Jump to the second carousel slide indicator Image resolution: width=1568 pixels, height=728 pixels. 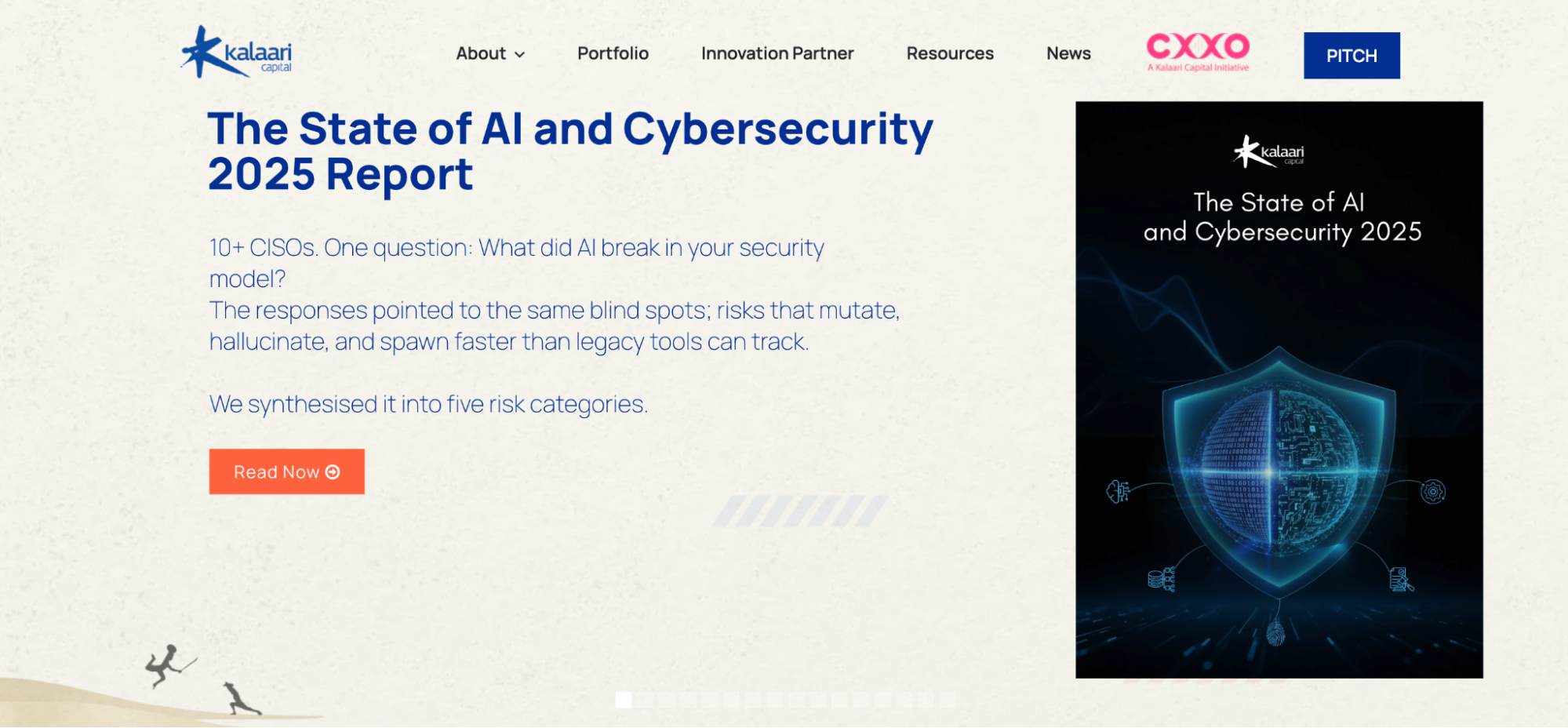[646, 700]
